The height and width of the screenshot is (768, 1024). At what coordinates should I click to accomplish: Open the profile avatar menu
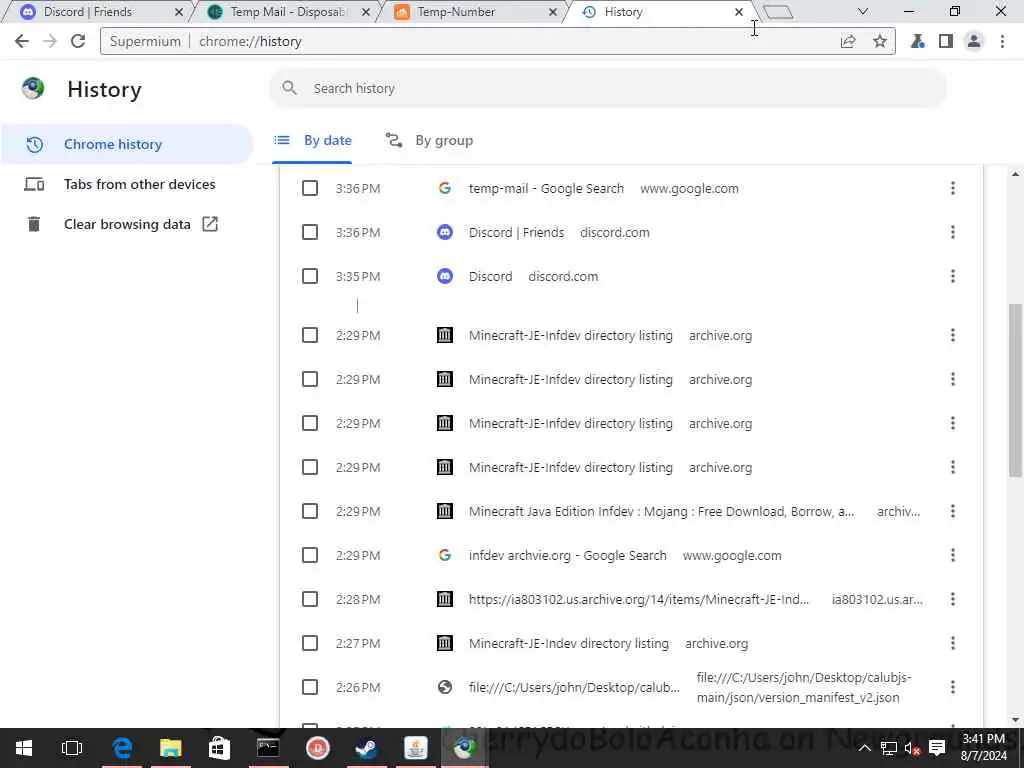974,41
